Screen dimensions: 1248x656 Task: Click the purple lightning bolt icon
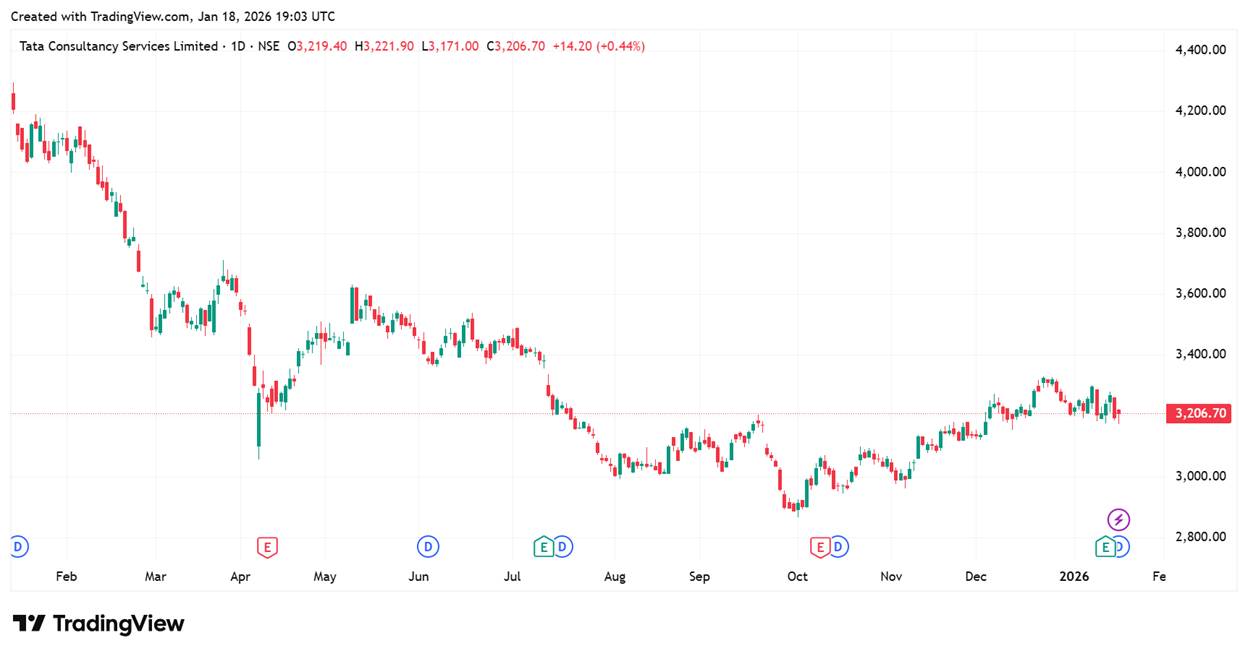[x=1119, y=519]
